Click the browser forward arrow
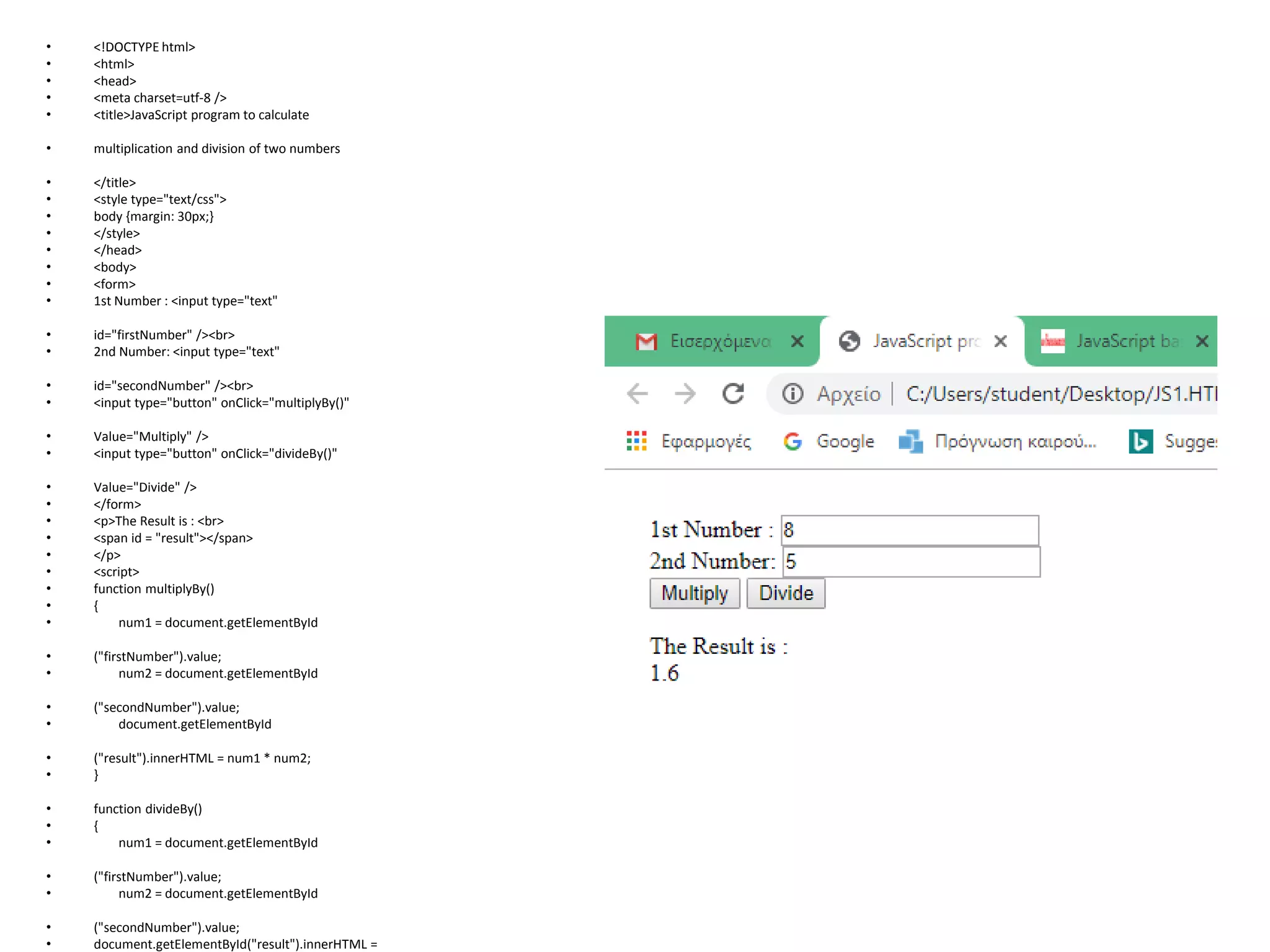The height and width of the screenshot is (952, 1270). (685, 394)
